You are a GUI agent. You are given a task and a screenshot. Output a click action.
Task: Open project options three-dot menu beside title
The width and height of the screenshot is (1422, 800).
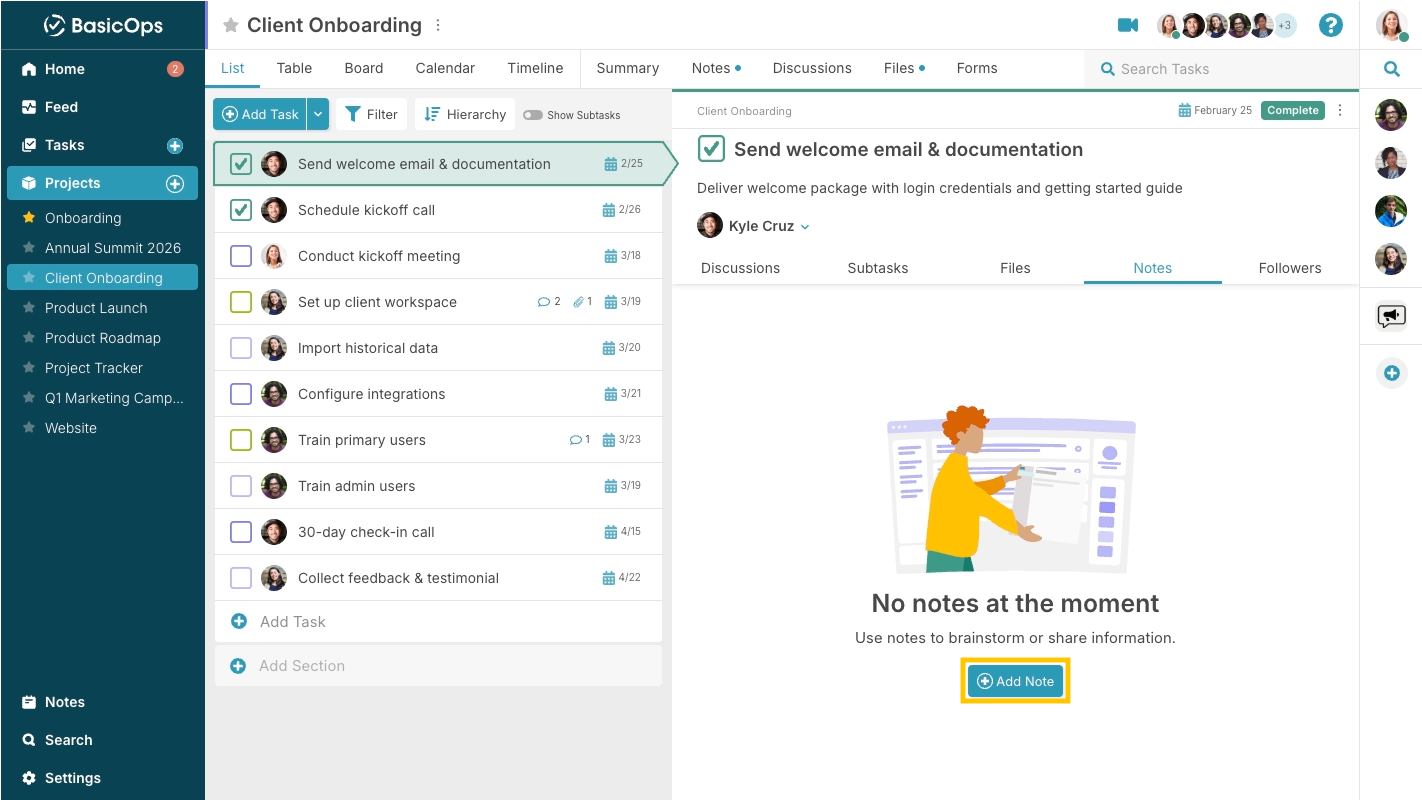[x=438, y=25]
